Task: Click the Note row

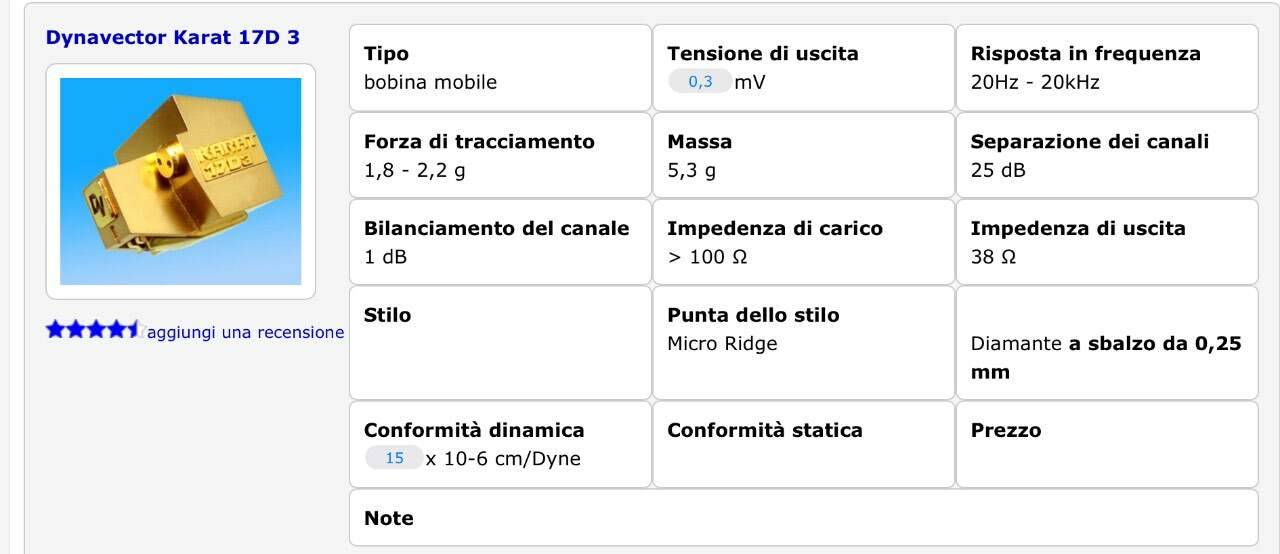Action: tap(804, 518)
